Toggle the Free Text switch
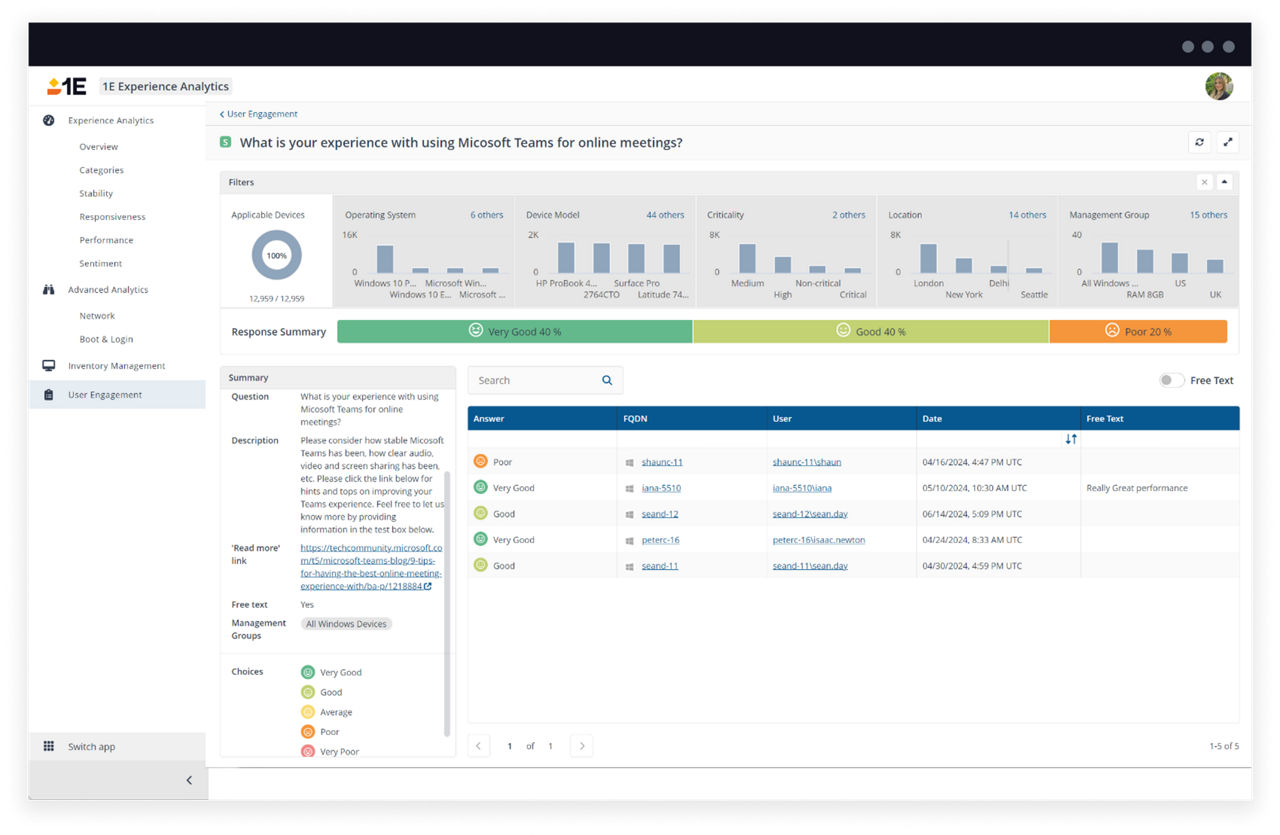This screenshot has width=1280, height=835. 1171,380
